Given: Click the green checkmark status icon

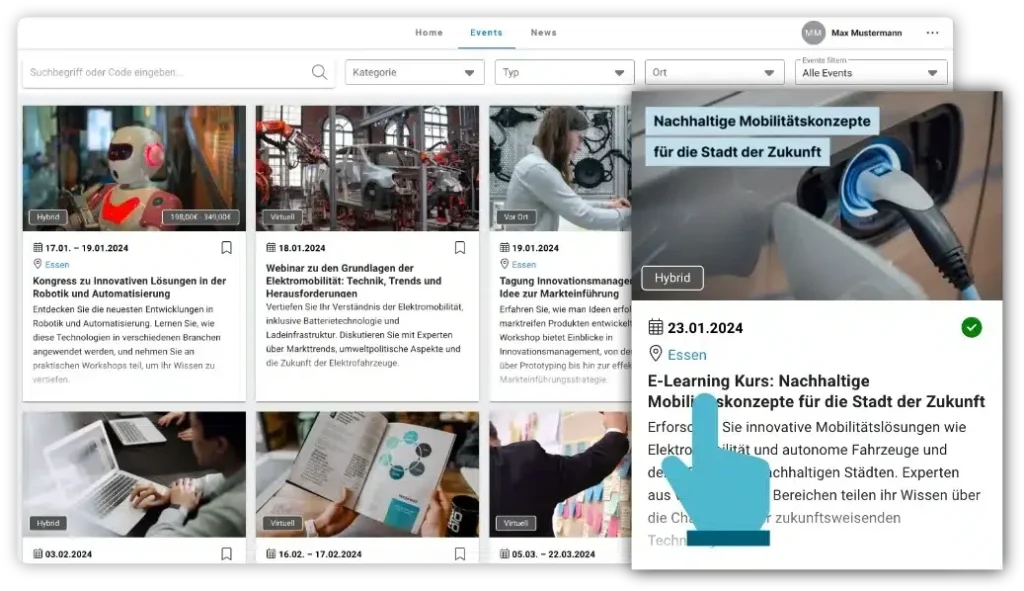Looking at the screenshot, I should 971,327.
